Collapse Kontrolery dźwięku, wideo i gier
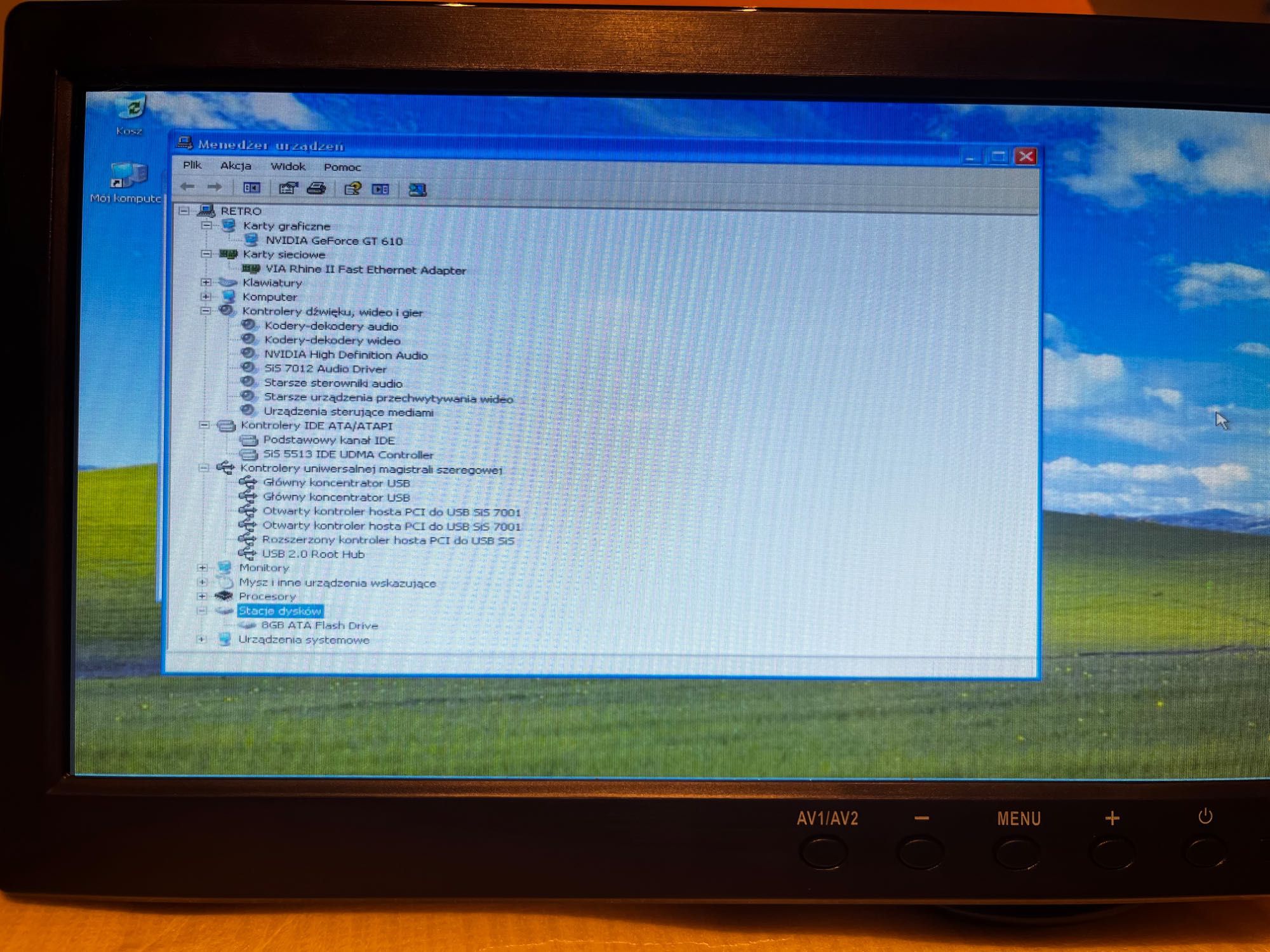 coord(205,311)
